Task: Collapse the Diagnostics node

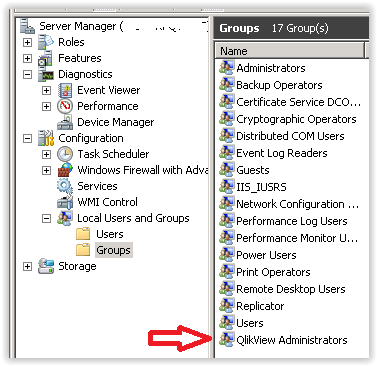Action: point(27,74)
